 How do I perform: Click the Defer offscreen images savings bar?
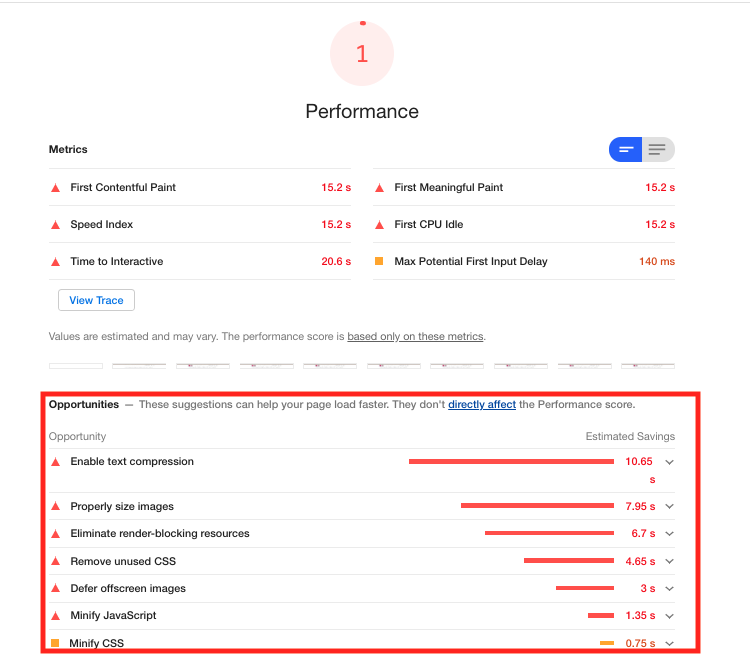pos(585,588)
